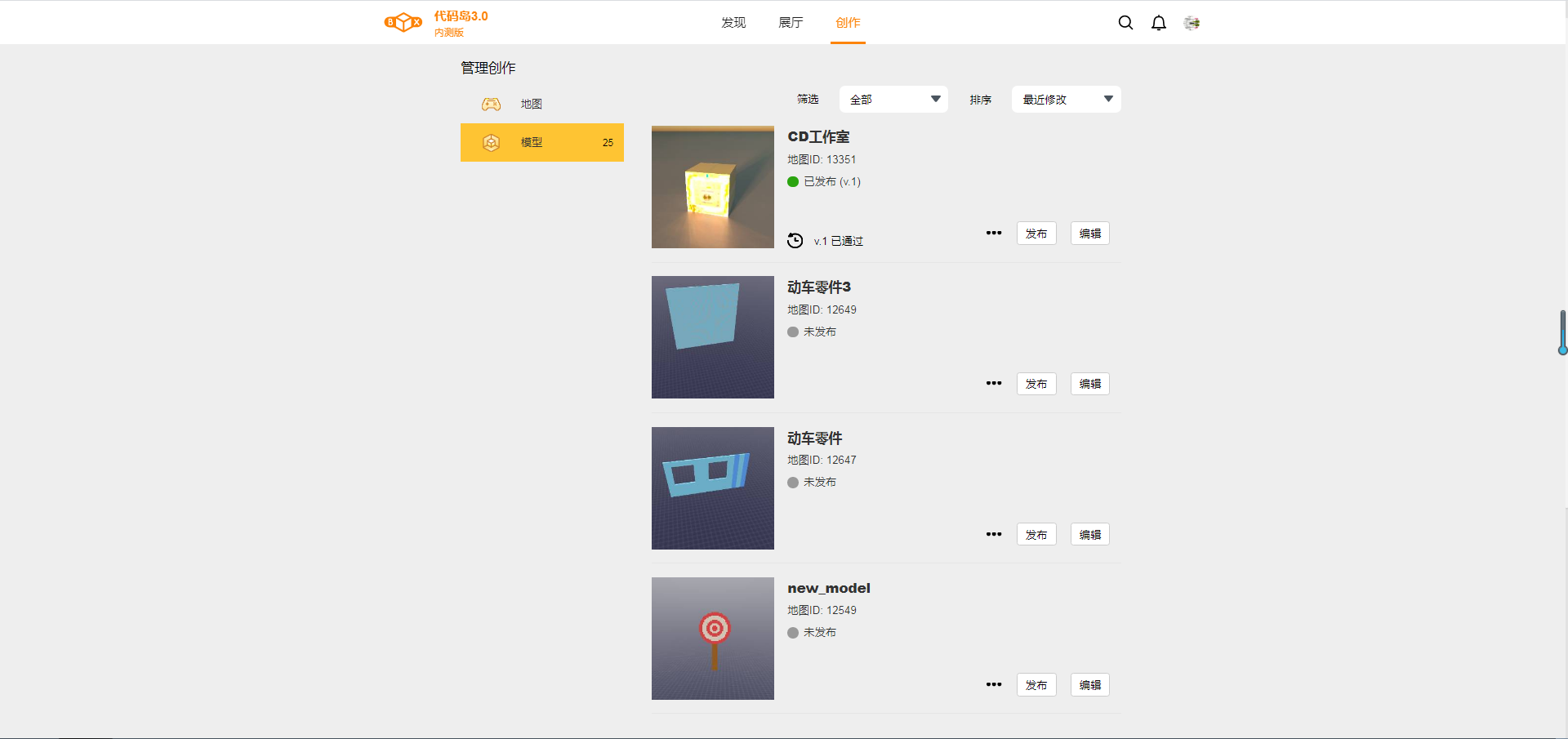Open more options for 动车零件3
The image size is (1568, 739).
[x=994, y=383]
